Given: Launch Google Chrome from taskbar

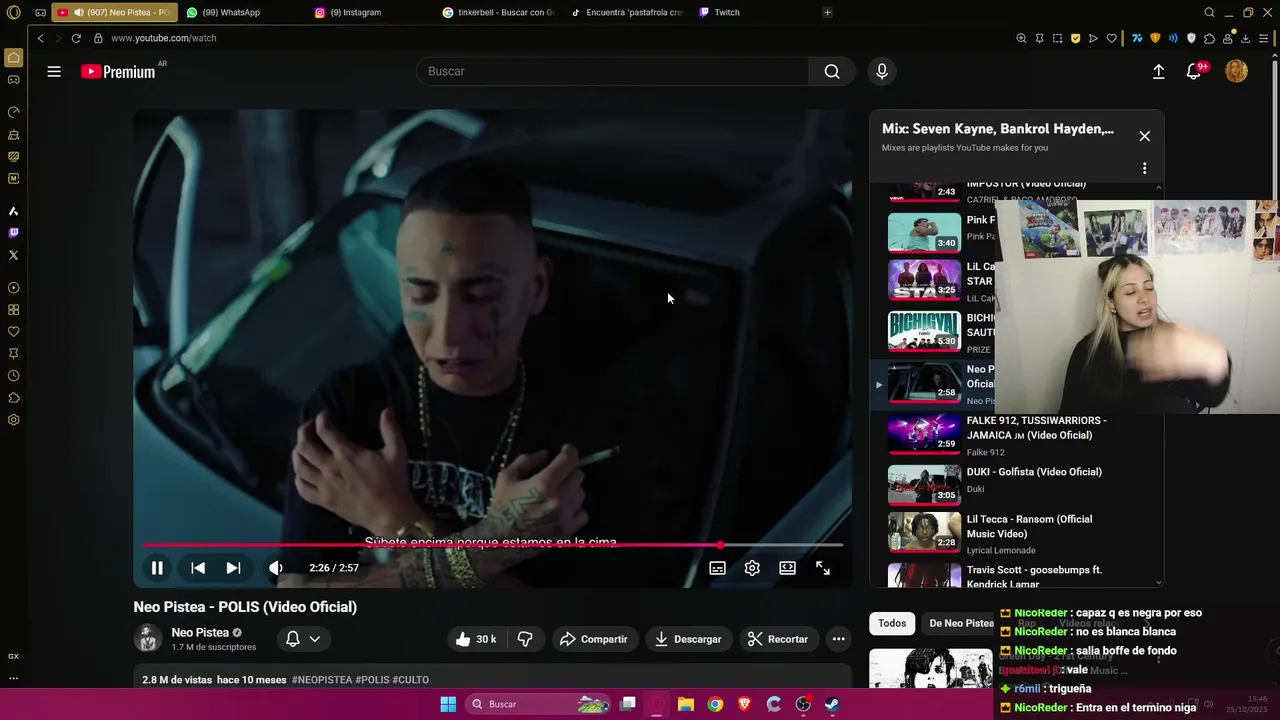Looking at the screenshot, I should pos(715,704).
